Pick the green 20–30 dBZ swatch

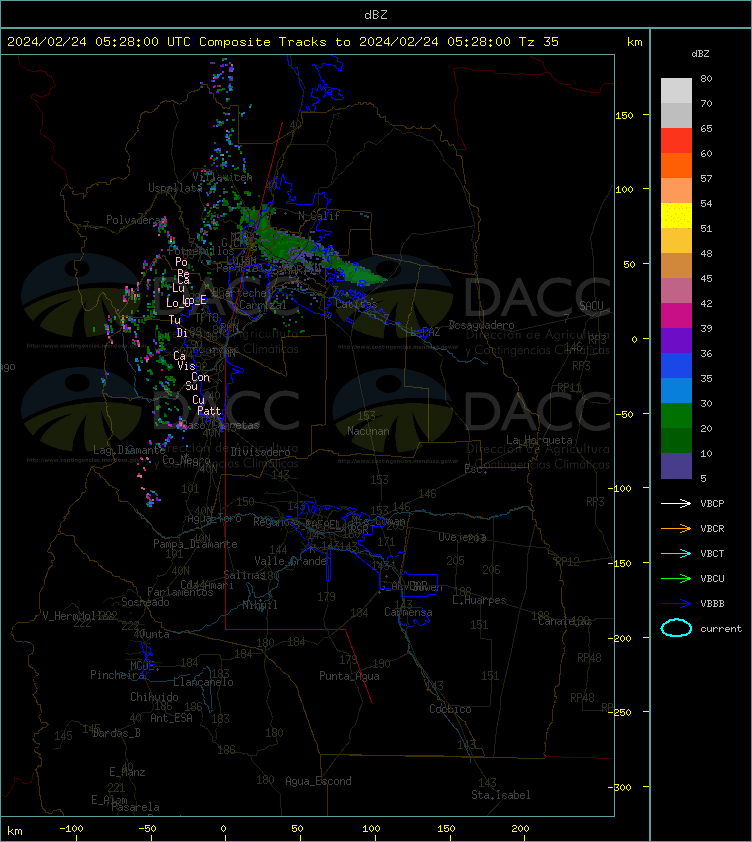[x=676, y=415]
